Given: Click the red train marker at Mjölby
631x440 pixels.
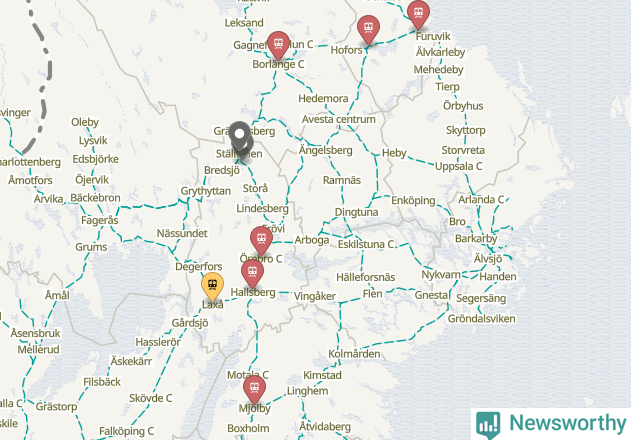Looking at the screenshot, I should point(254,390).
